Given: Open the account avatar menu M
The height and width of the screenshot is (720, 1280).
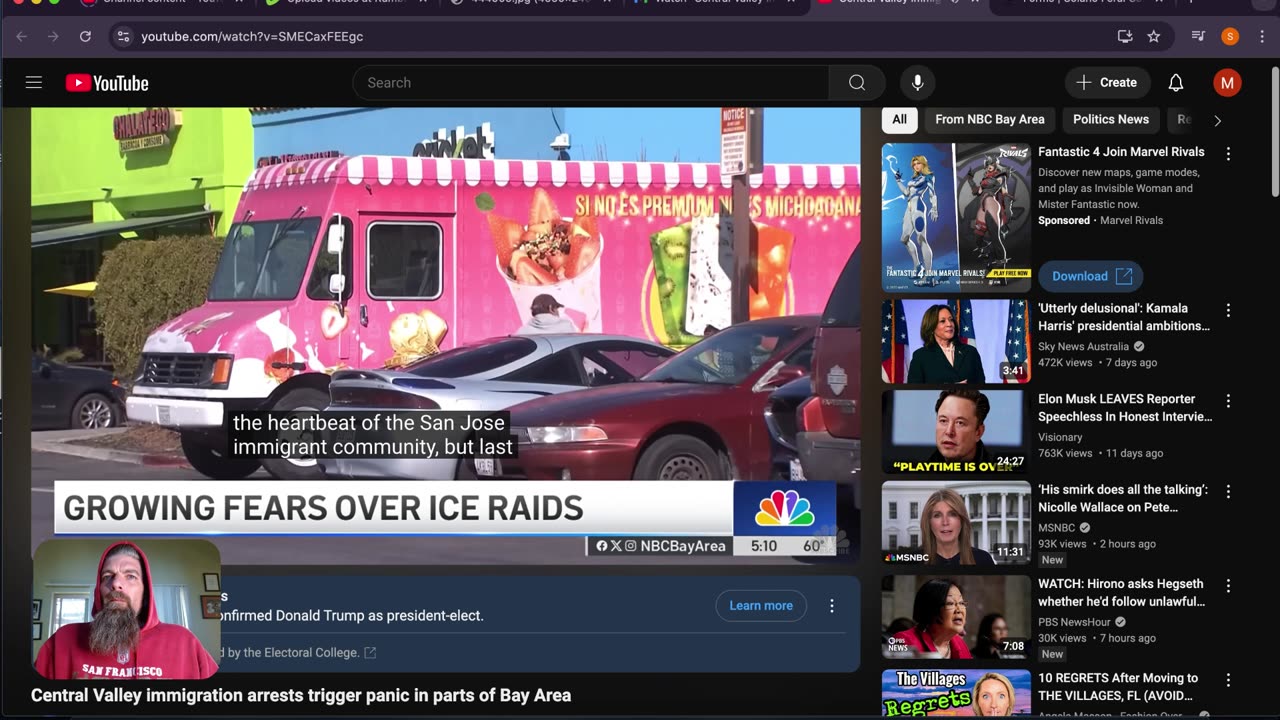Looking at the screenshot, I should click(1227, 83).
